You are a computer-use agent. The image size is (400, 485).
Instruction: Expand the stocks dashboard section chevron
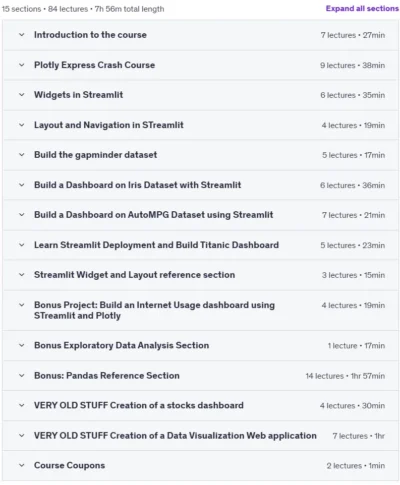click(22, 405)
